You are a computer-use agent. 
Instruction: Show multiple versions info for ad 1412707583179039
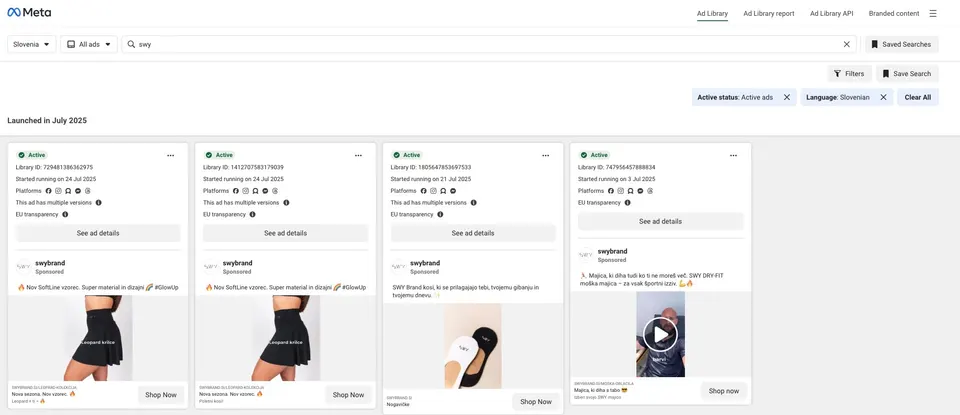click(x=286, y=203)
